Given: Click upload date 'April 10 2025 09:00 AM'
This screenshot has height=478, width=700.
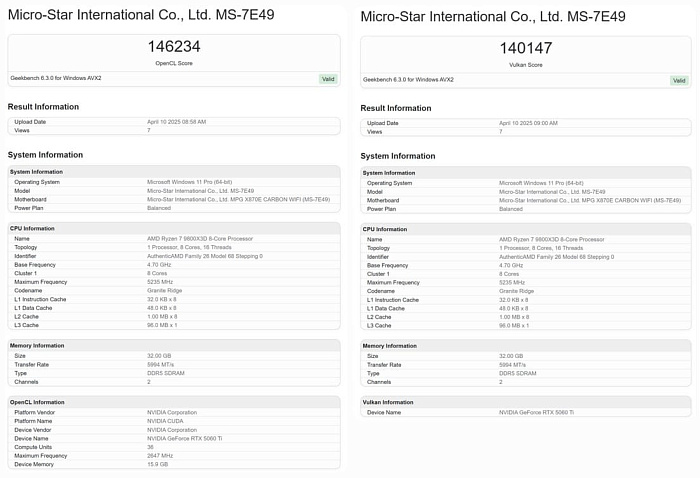Looking at the screenshot, I should [529, 123].
